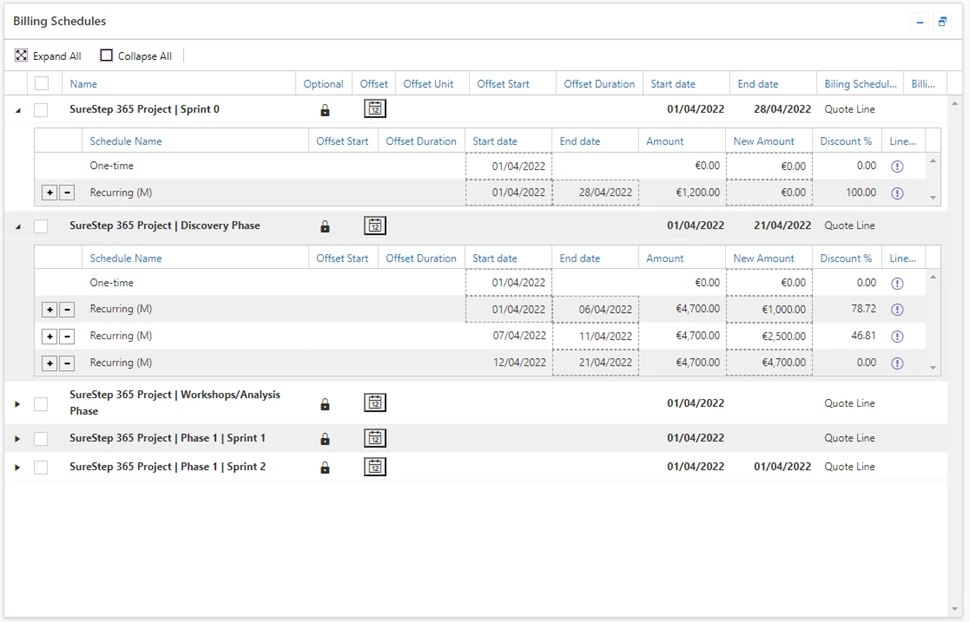Click plus on recurring line starting 12/04/2022
The width and height of the screenshot is (970, 622).
[49, 363]
